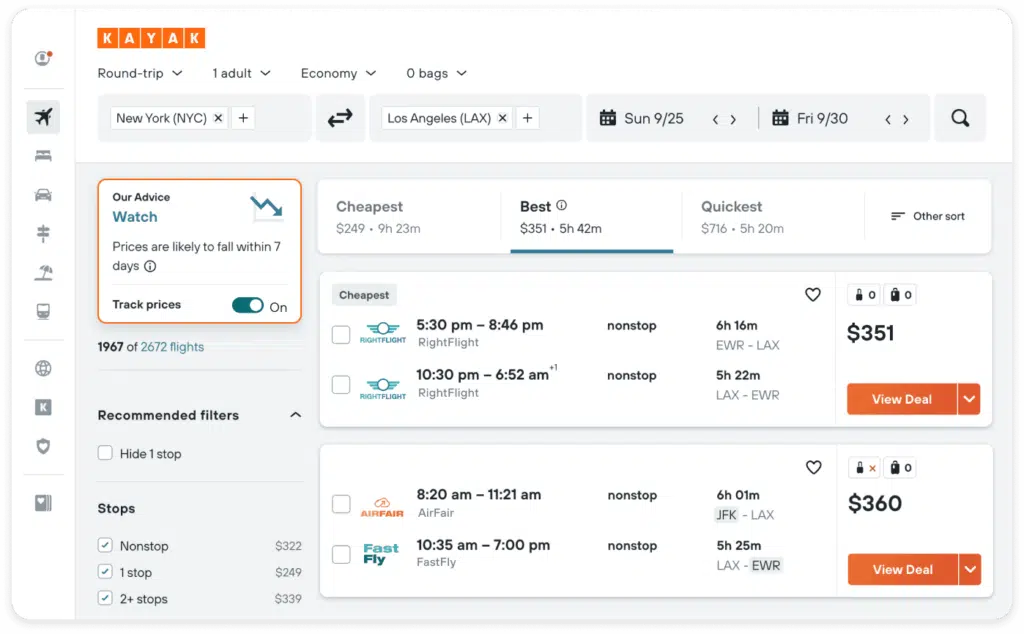Check the Hide 1 stop checkbox
The height and width of the screenshot is (634, 1024).
tap(105, 453)
